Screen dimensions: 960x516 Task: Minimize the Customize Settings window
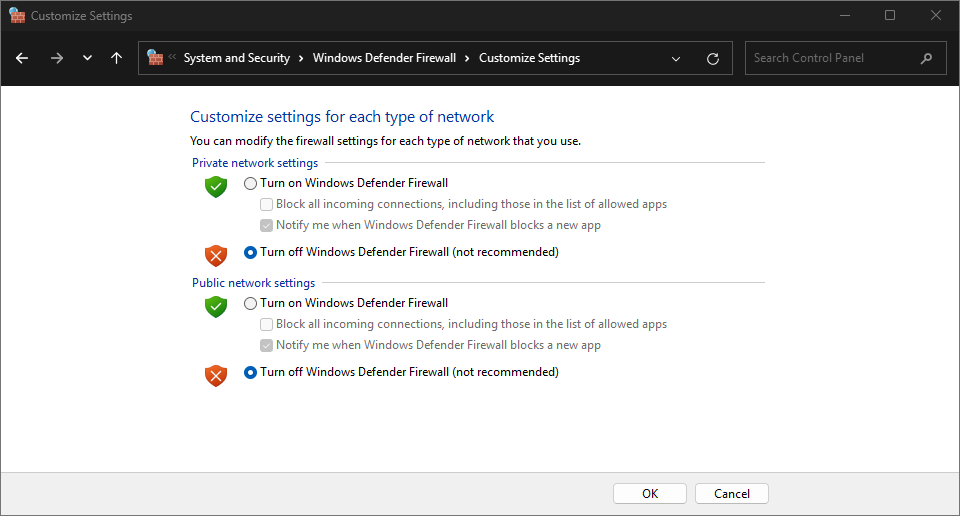point(845,15)
